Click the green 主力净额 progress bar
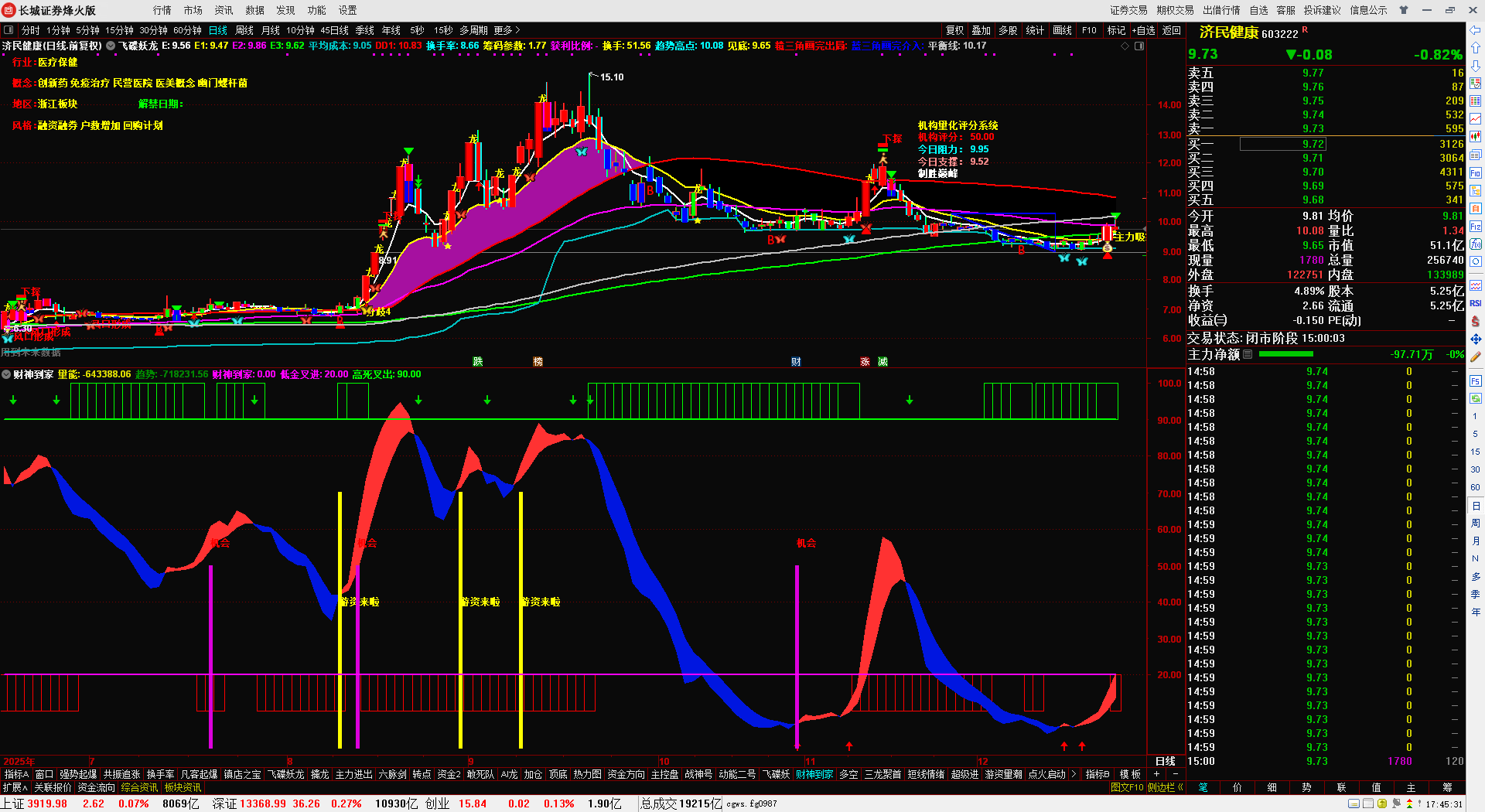 pos(1286,354)
